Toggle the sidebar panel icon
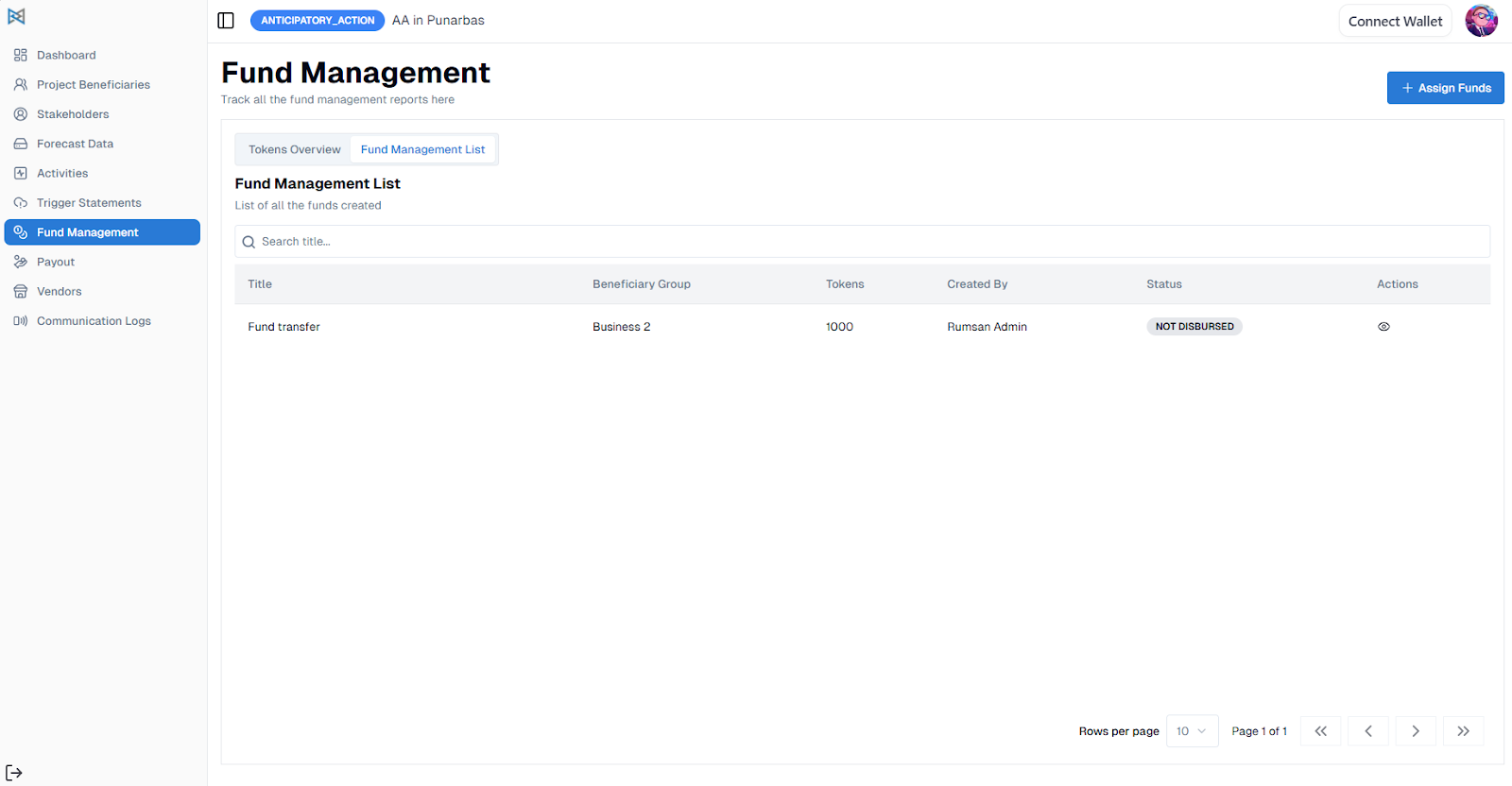The width and height of the screenshot is (1512, 786). click(x=226, y=21)
